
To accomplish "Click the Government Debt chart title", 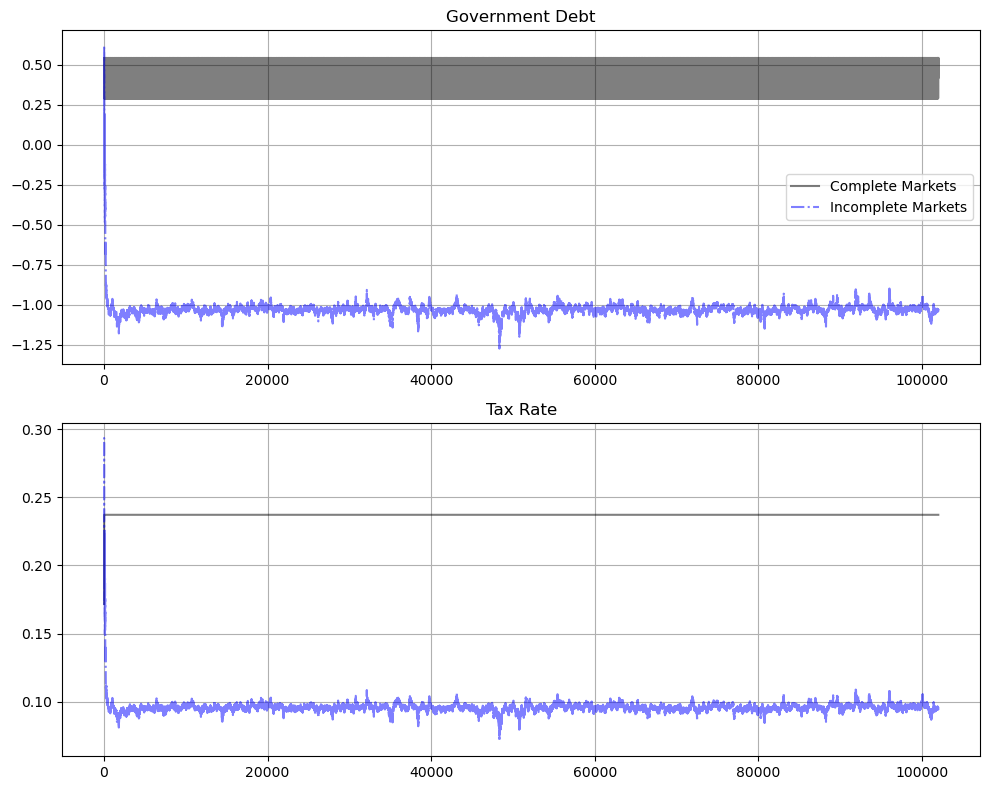I will click(x=520, y=17).
